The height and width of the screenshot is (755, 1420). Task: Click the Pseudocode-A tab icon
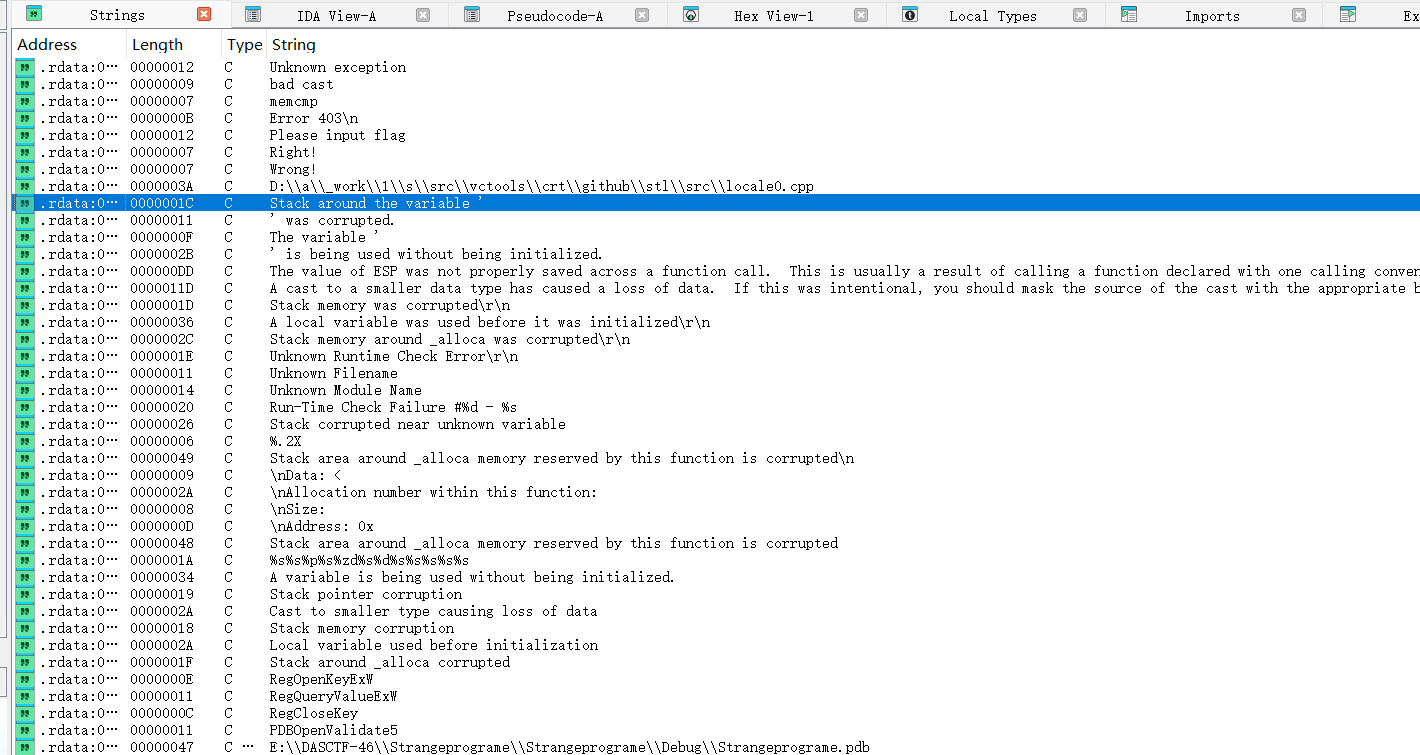point(472,15)
